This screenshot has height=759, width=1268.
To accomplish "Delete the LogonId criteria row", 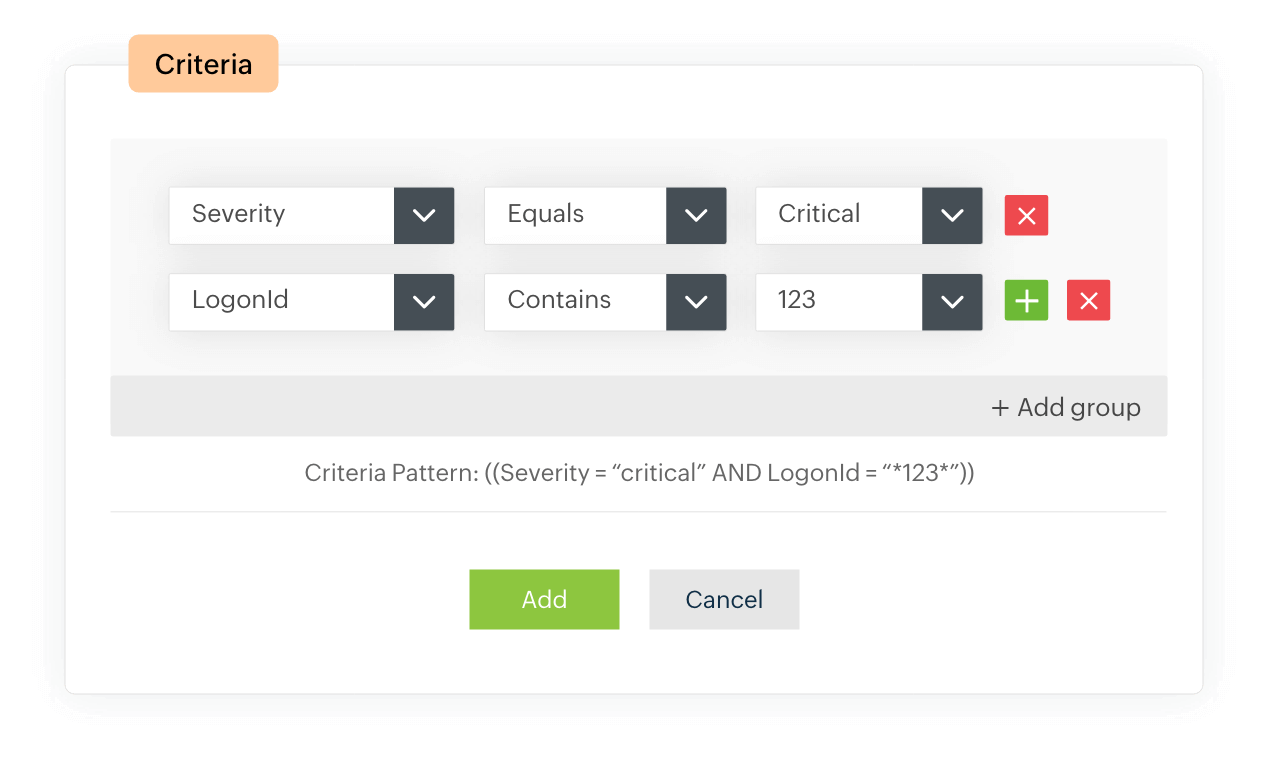I will [1089, 301].
